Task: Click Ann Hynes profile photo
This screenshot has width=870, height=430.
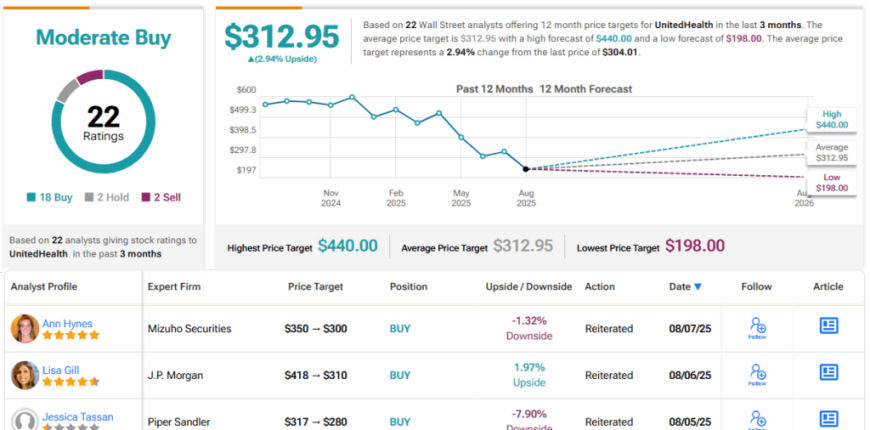Action: tap(24, 328)
